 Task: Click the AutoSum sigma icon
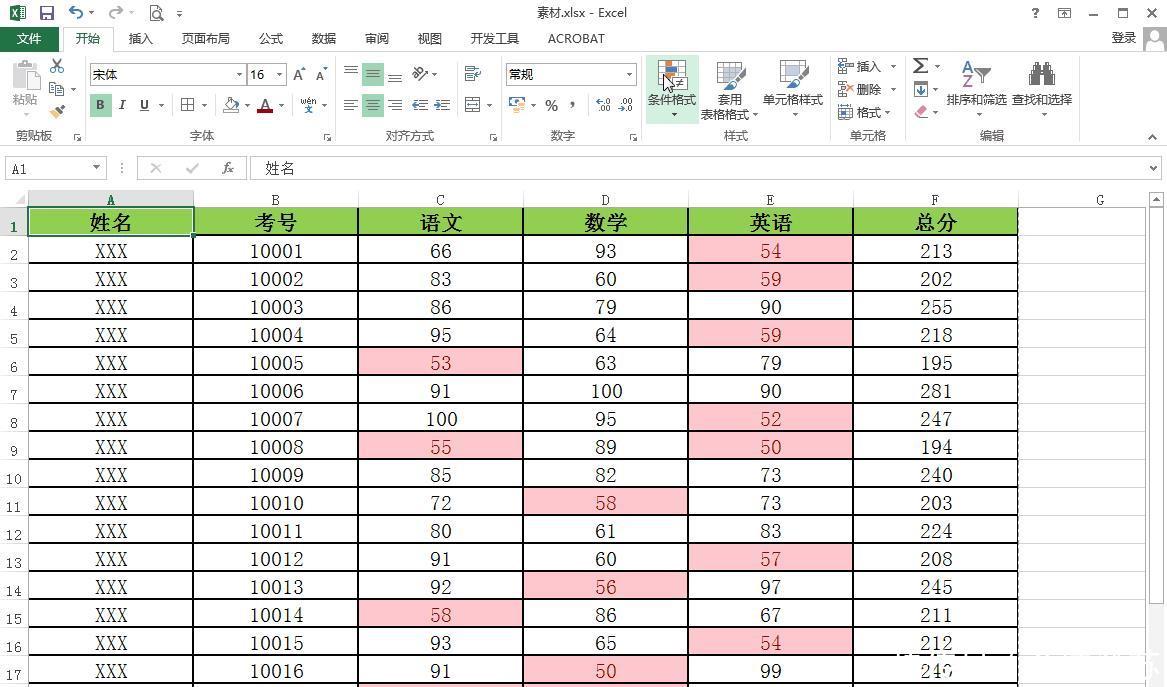coord(920,66)
